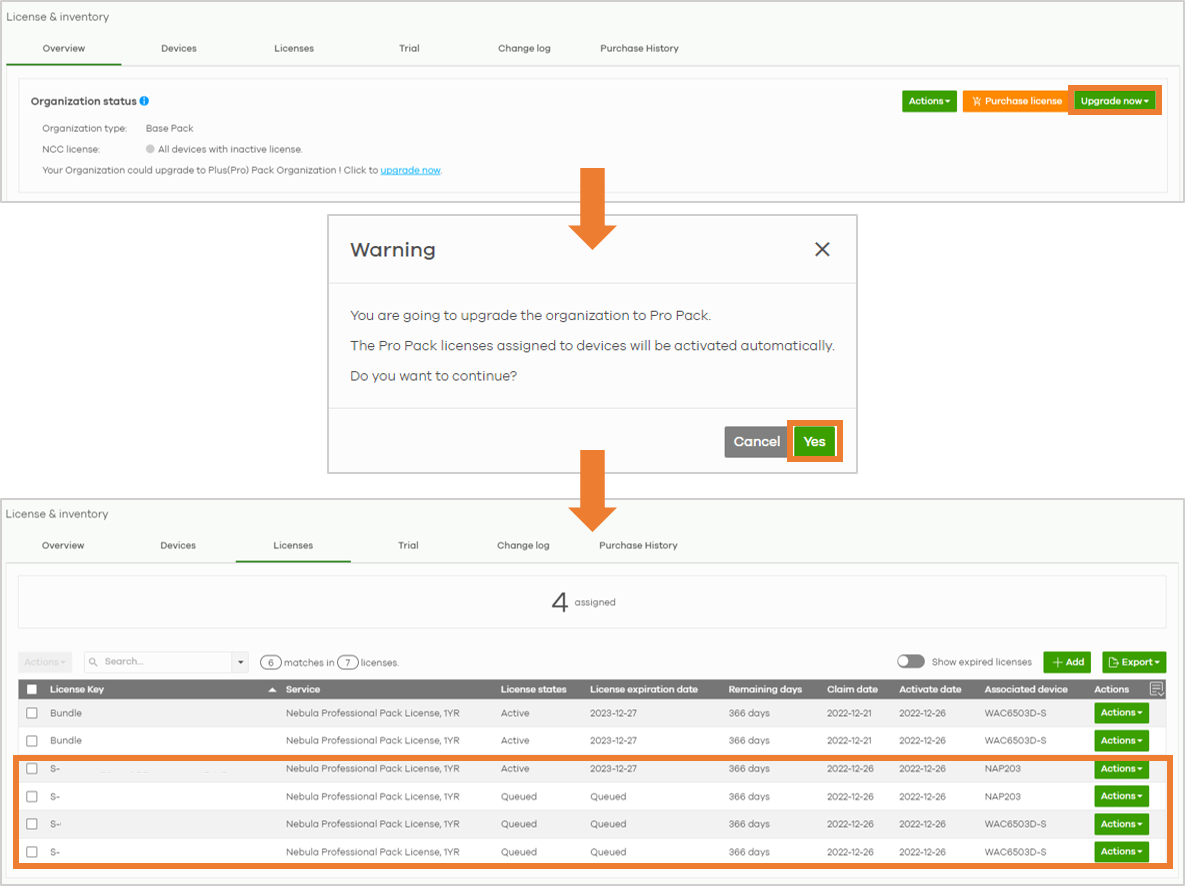The width and height of the screenshot is (1185, 886).
Task: Check the second Bundle row checkbox
Action: tap(32, 741)
